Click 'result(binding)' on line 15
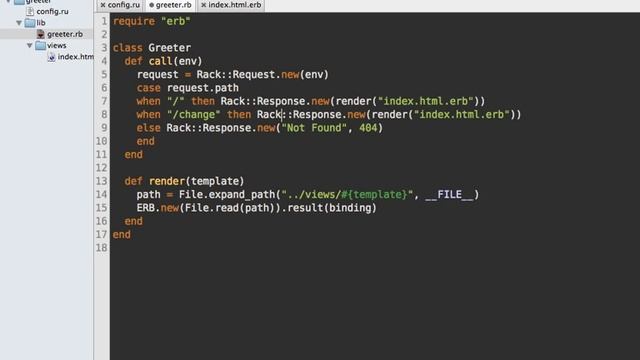640x360 pixels. click(332, 208)
